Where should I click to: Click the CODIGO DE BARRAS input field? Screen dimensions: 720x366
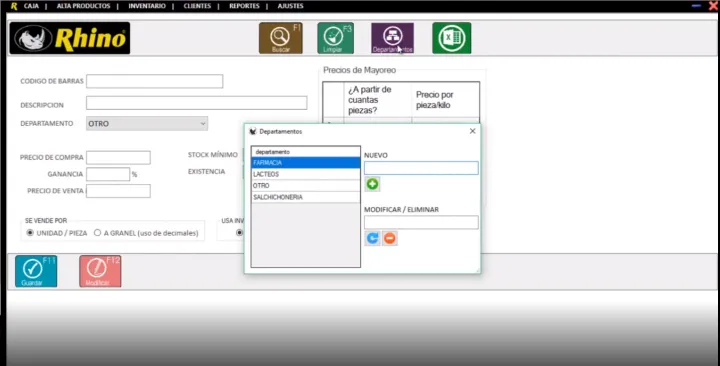(x=155, y=81)
